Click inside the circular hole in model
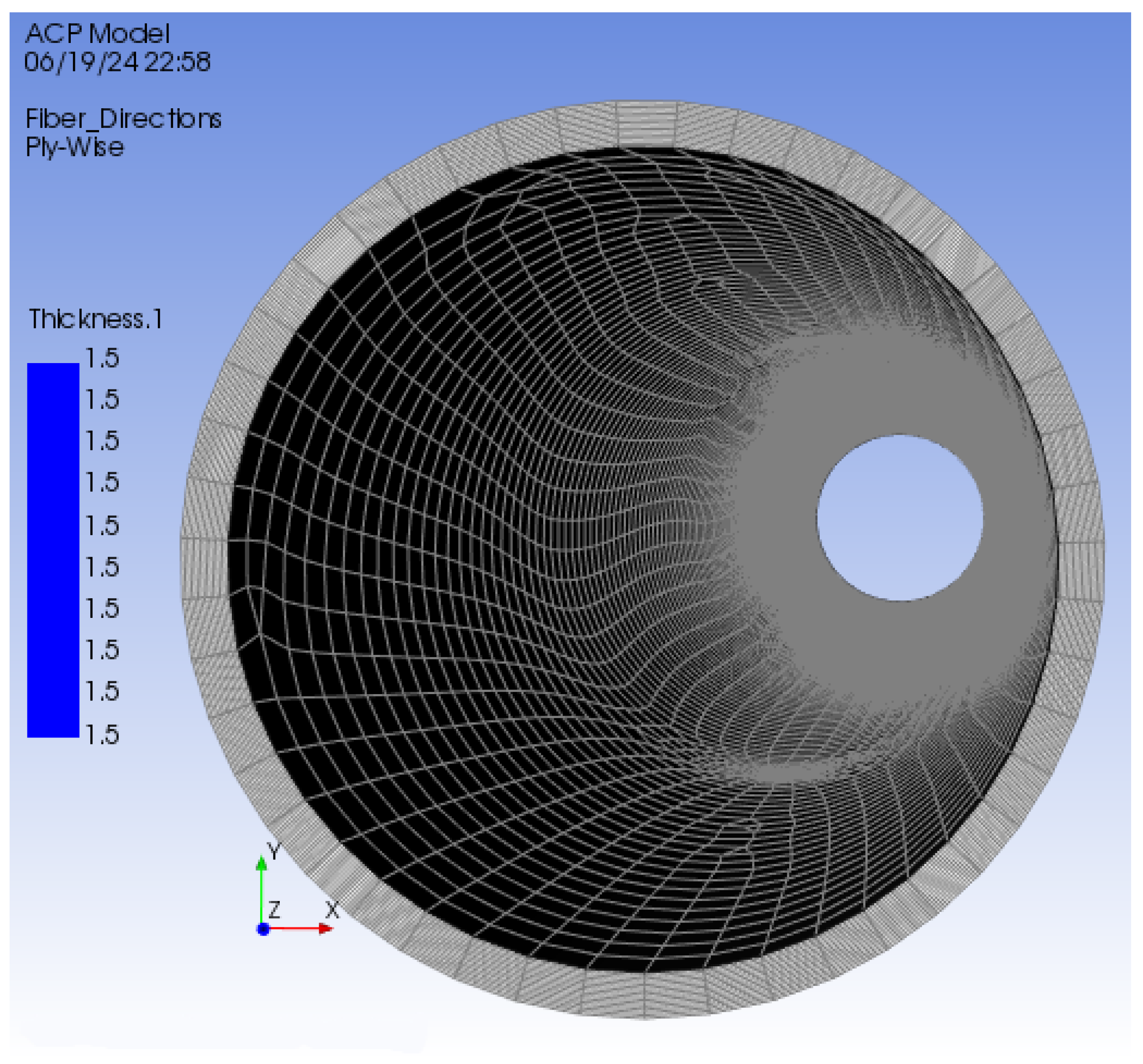 (x=899, y=518)
